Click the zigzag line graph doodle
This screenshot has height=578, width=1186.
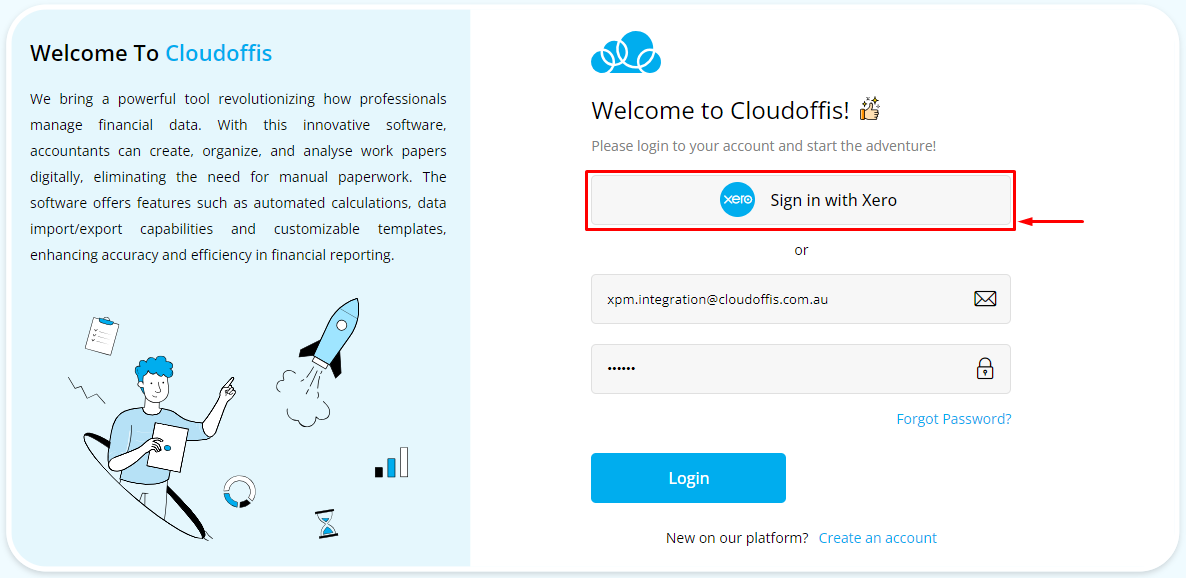coord(86,389)
